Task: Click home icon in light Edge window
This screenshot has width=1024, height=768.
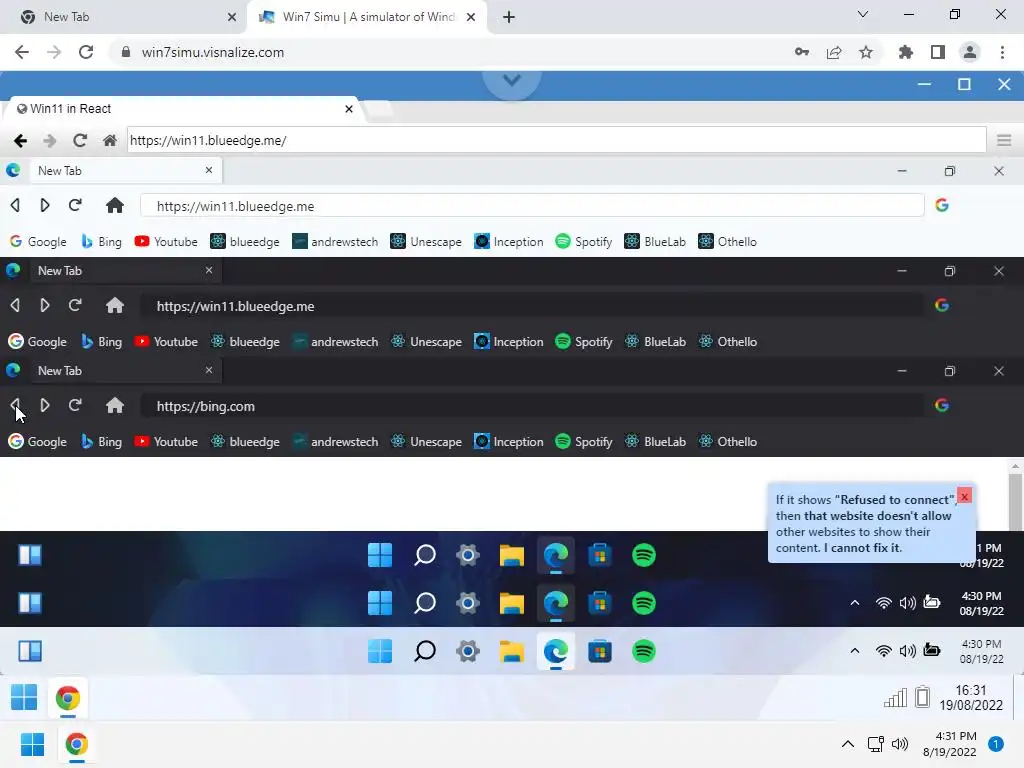Action: (x=115, y=206)
